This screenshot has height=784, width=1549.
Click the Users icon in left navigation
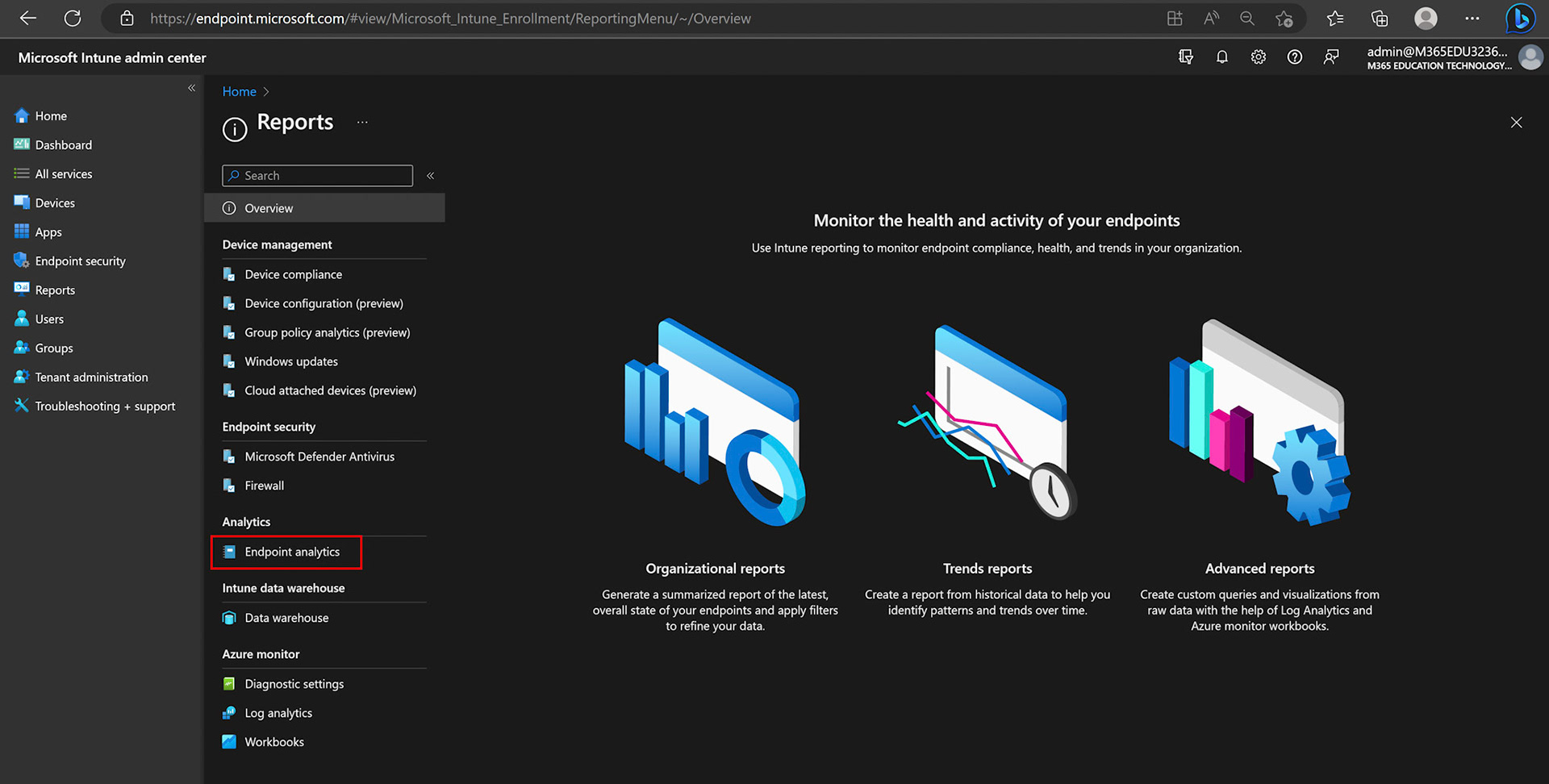[22, 319]
